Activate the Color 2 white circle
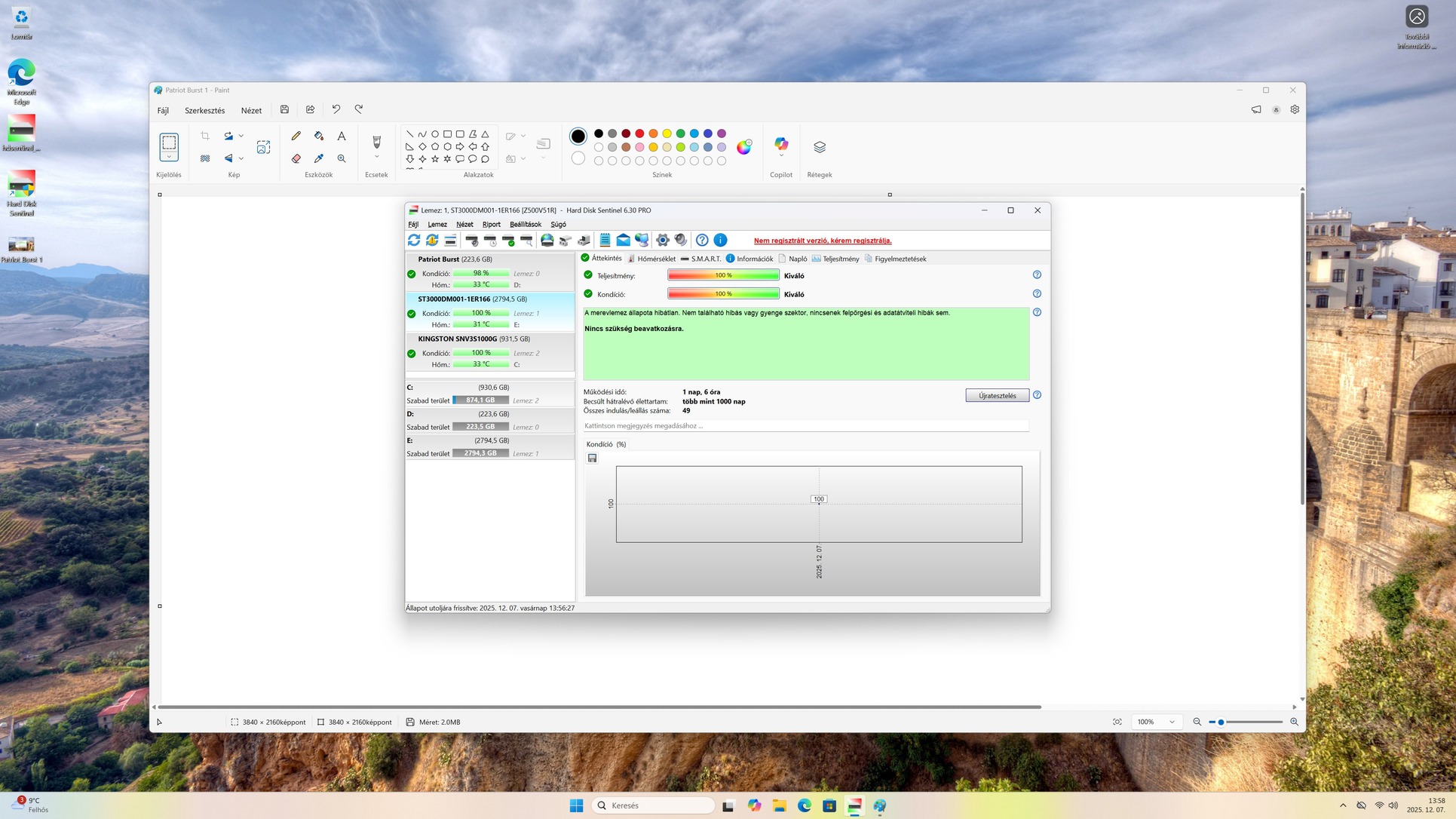 [578, 158]
